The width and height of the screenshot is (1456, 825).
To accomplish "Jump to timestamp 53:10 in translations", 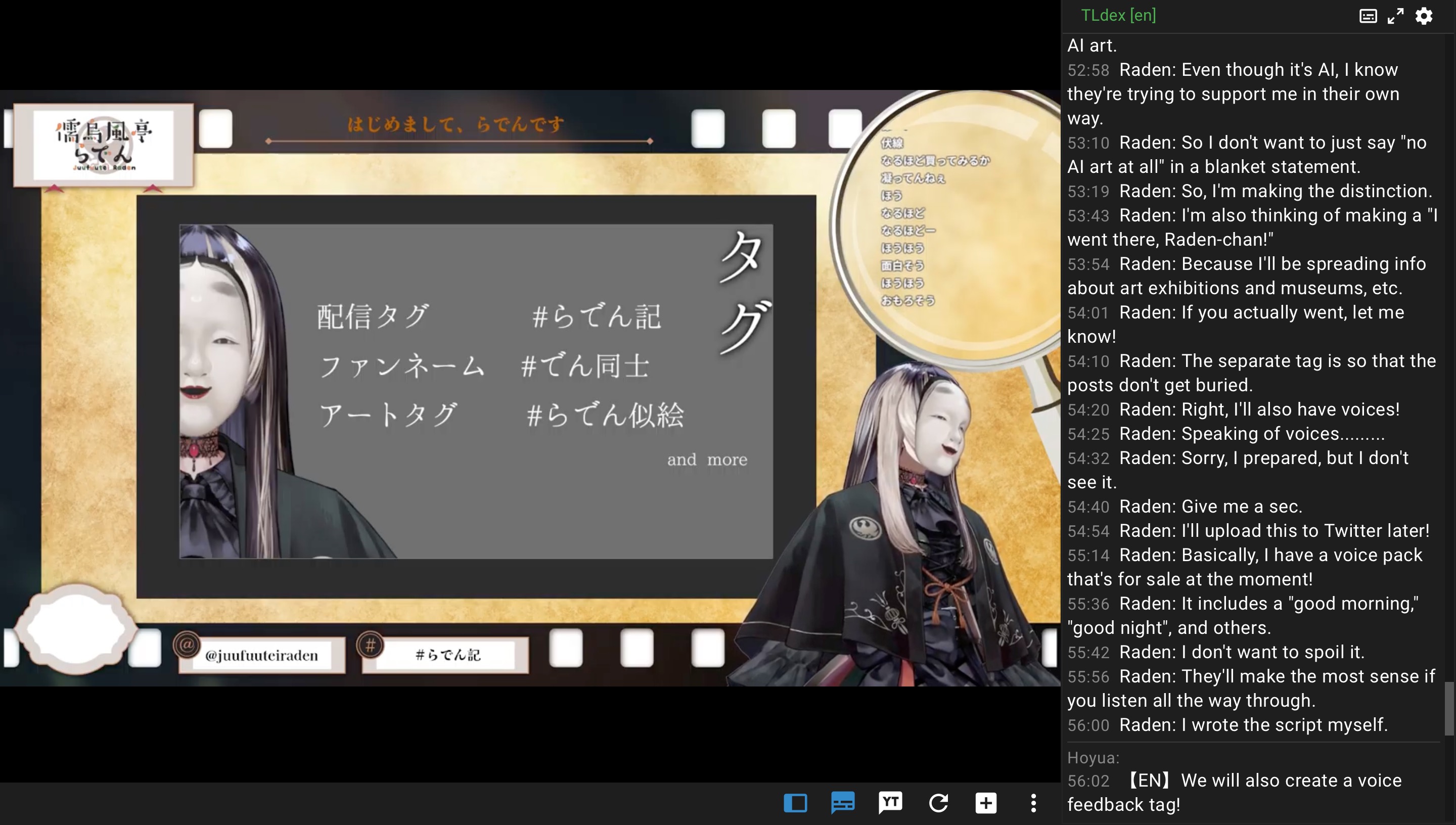I will pyautogui.click(x=1088, y=143).
